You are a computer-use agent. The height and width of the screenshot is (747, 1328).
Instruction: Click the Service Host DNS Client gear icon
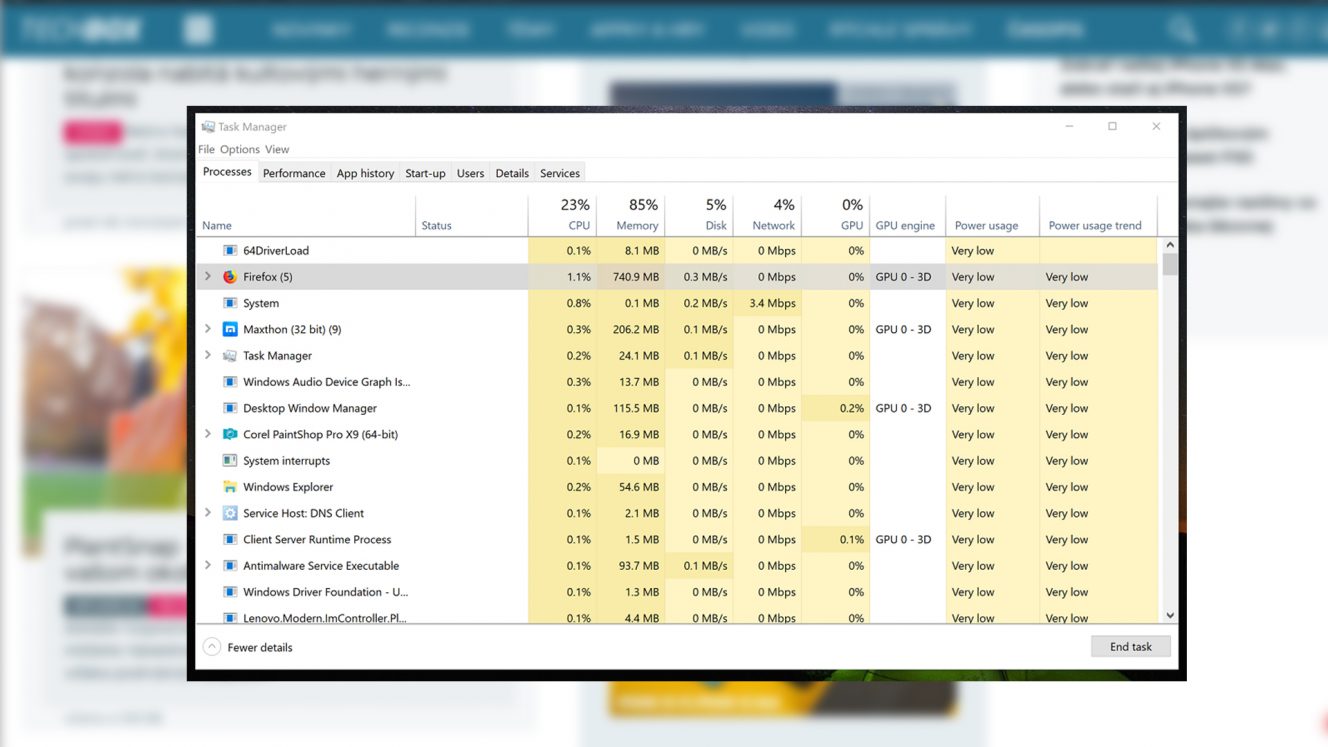[230, 513]
